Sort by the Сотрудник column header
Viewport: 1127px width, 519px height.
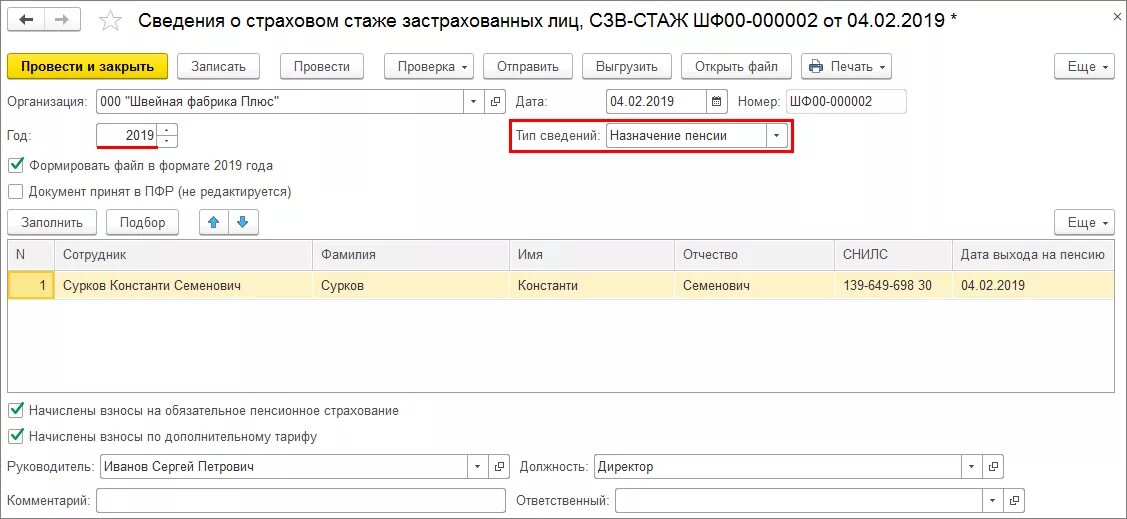183,254
